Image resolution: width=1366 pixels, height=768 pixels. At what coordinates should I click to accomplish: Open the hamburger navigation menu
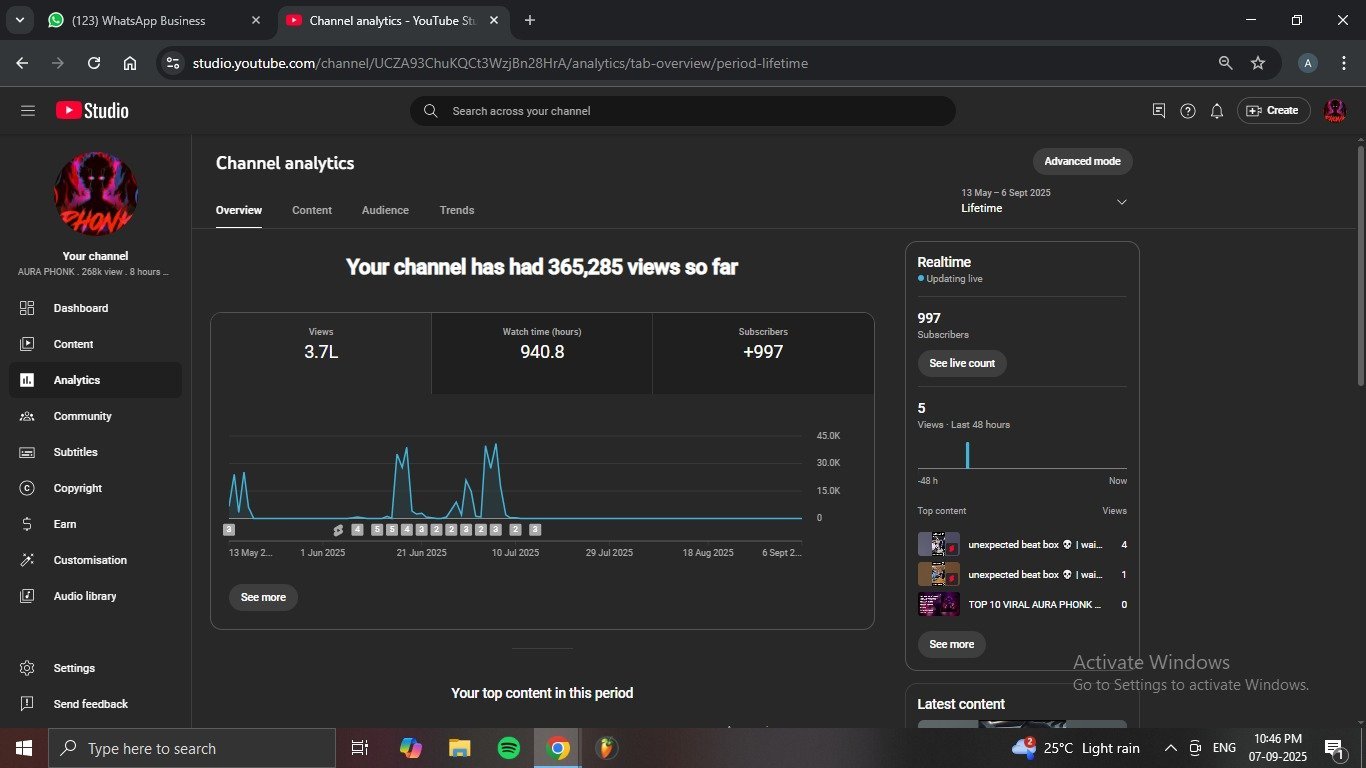coord(27,111)
